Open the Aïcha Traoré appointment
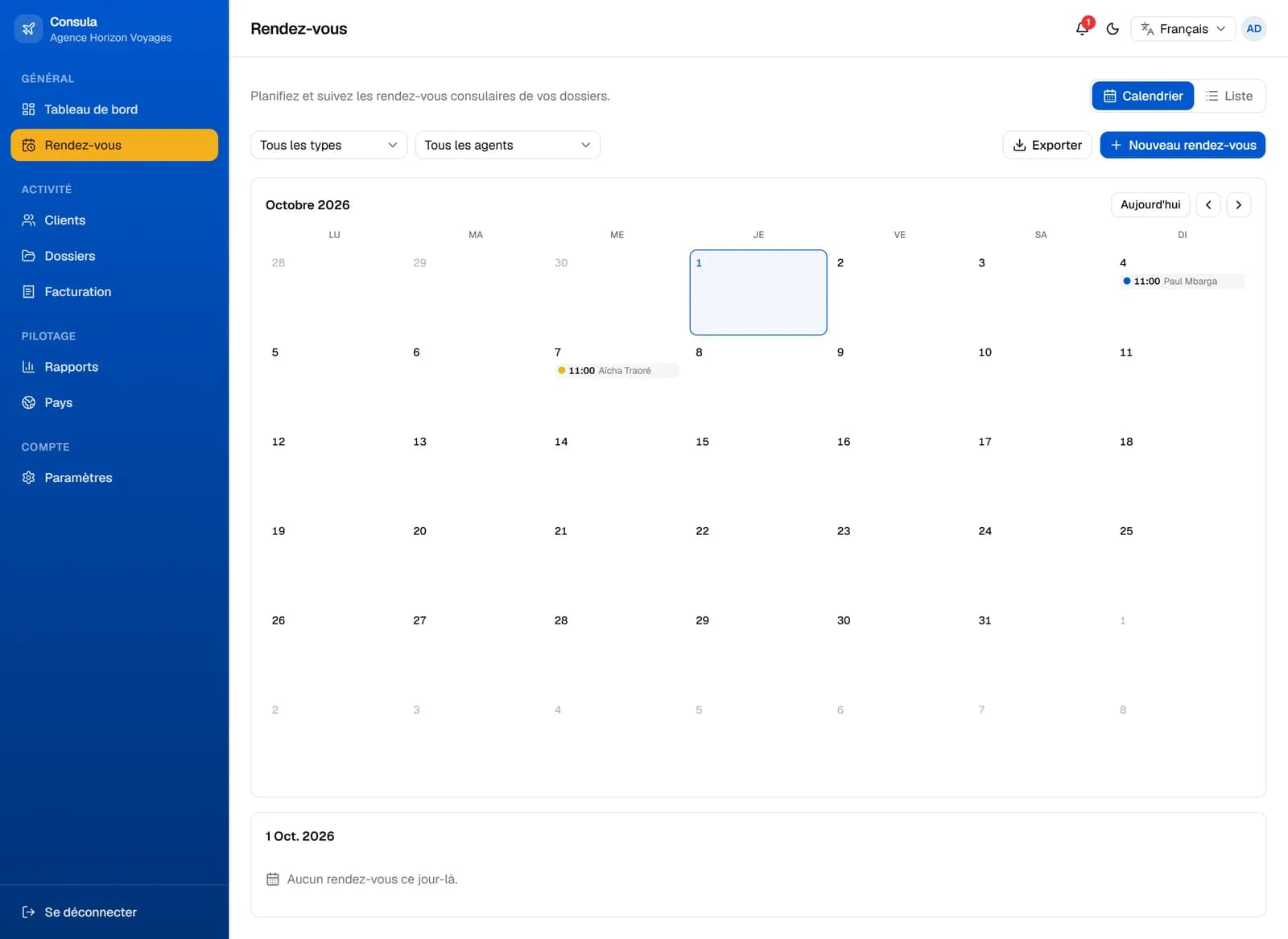The height and width of the screenshot is (939, 1288). [x=617, y=371]
